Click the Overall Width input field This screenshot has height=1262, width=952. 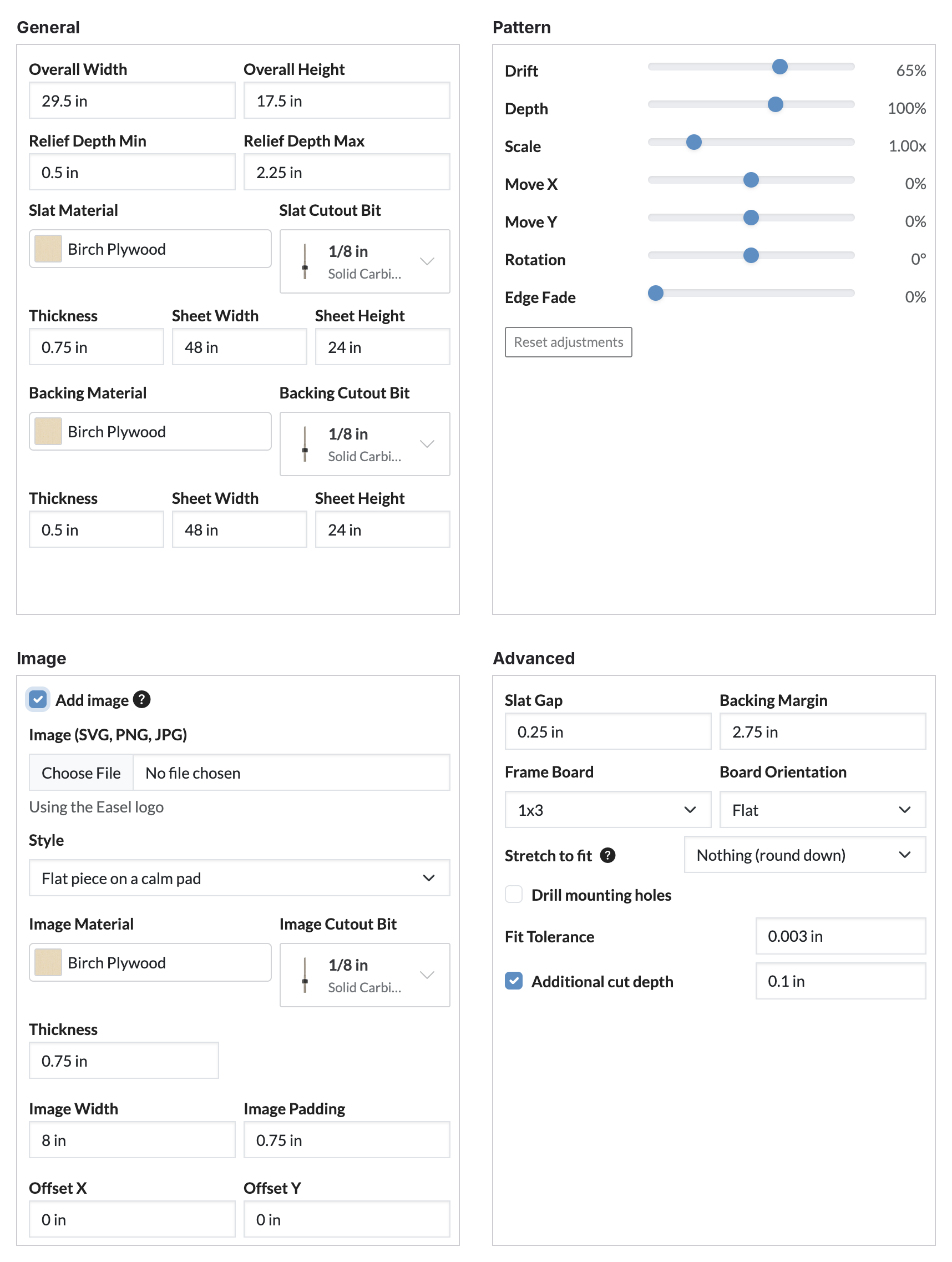pyautogui.click(x=132, y=100)
